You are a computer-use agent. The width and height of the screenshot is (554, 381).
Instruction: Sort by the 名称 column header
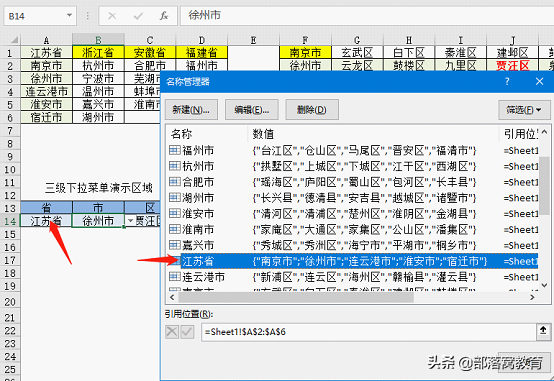[207, 134]
